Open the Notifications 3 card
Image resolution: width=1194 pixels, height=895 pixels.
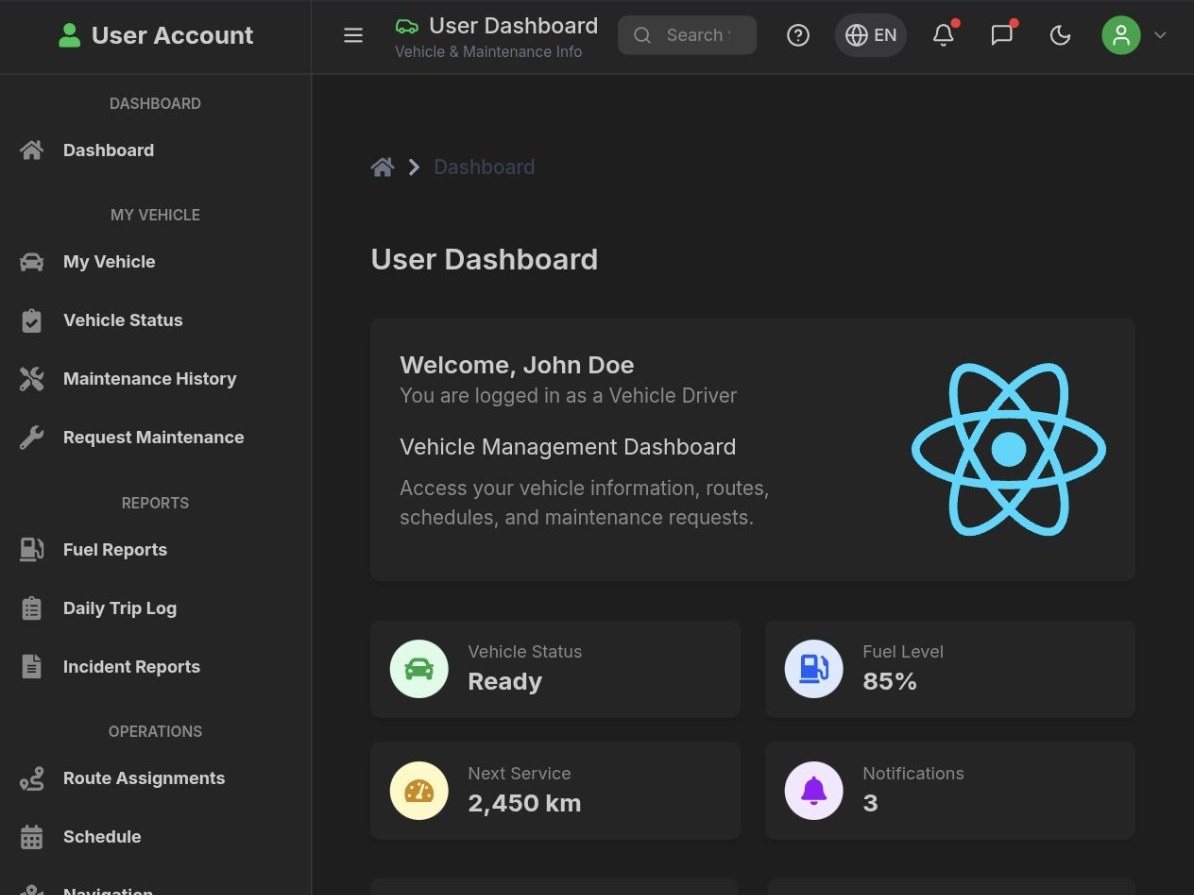[950, 791]
